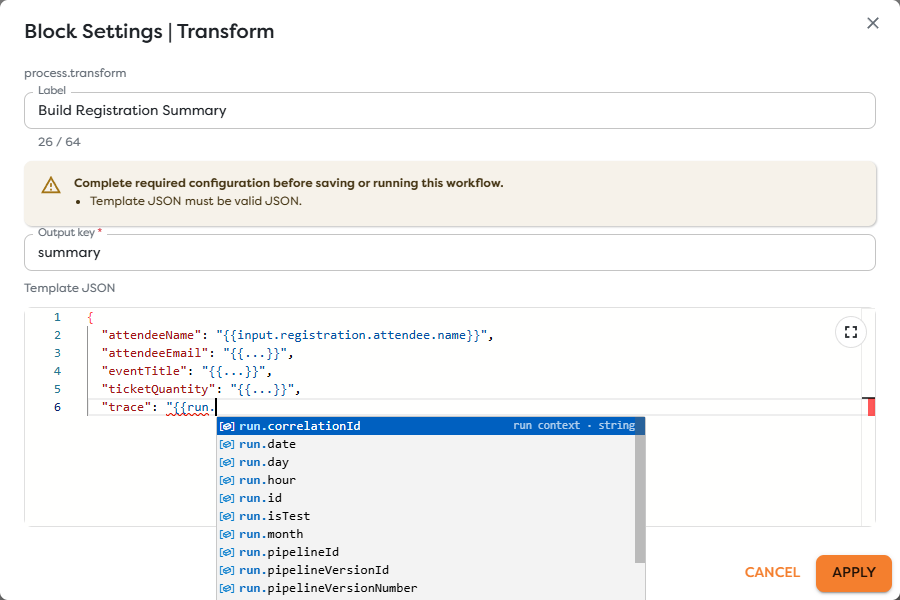Choose run.pipelineVersionNumber from autocomplete list

(426, 588)
